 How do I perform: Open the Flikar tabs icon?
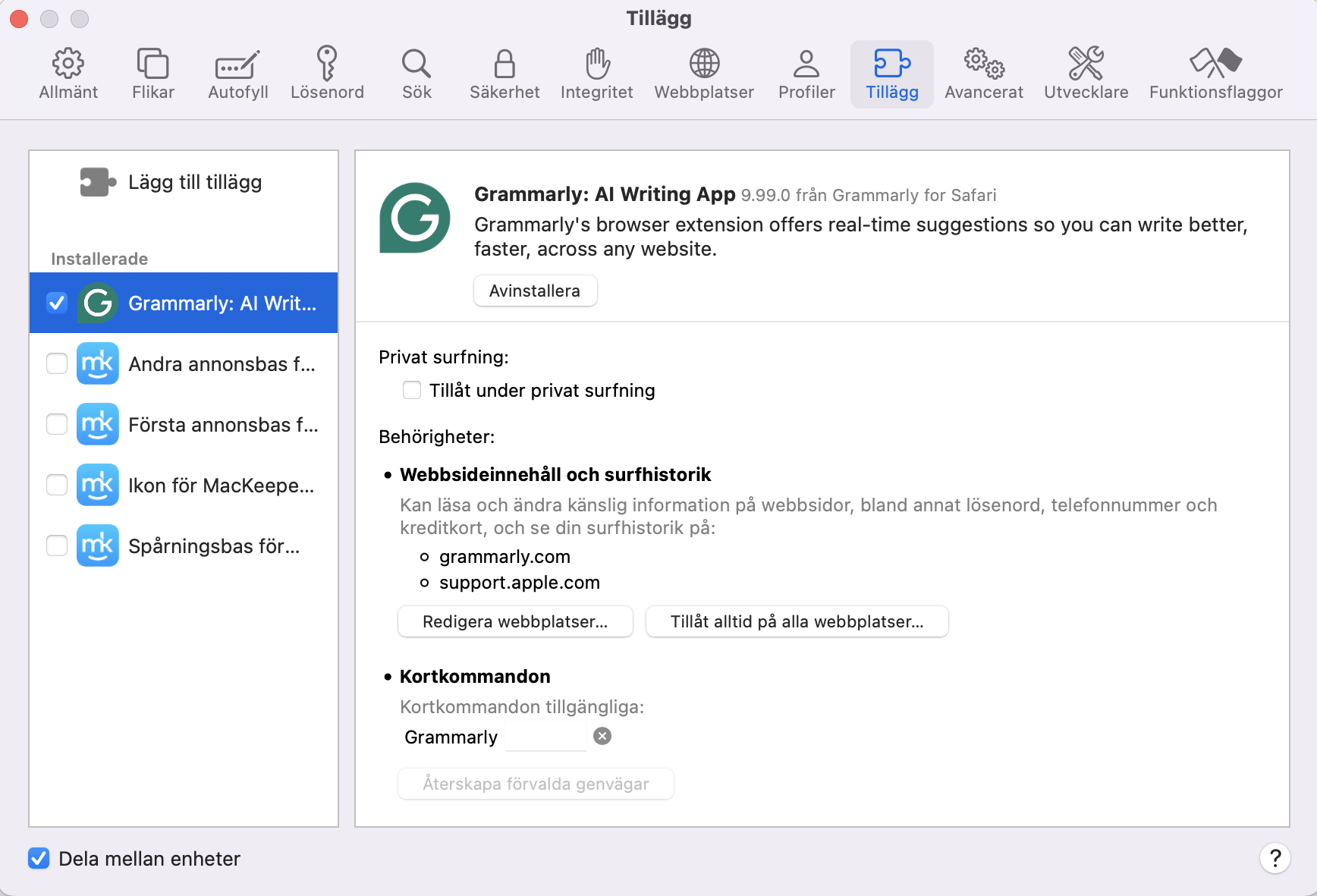[x=152, y=64]
